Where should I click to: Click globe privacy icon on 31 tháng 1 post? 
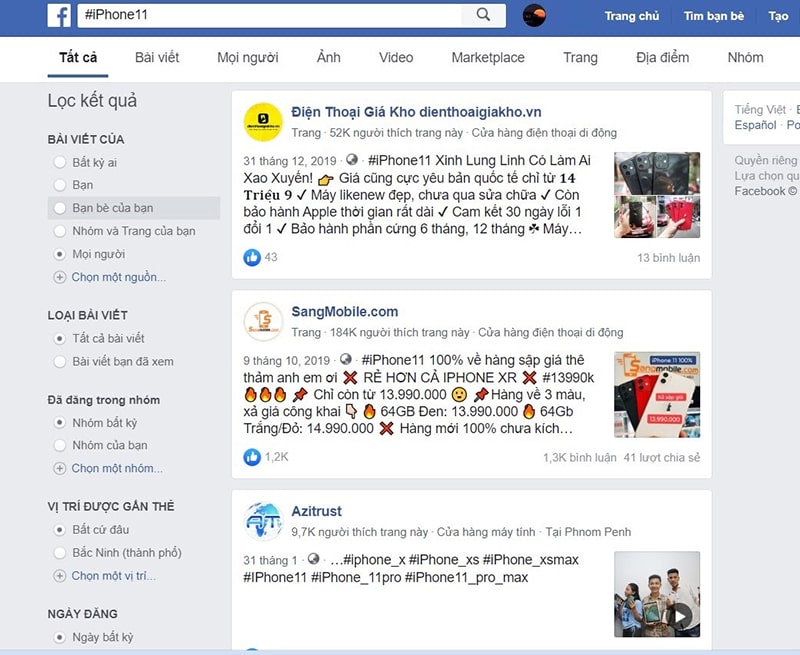(313, 559)
